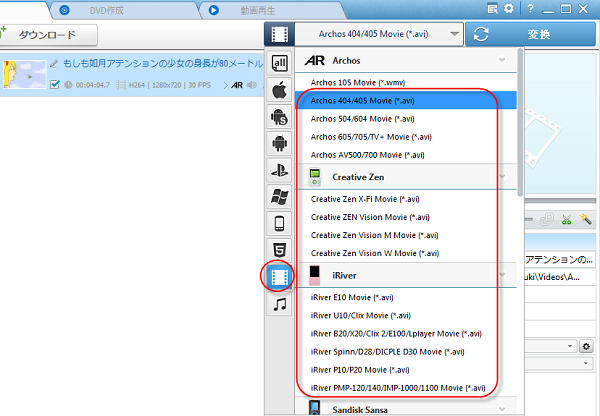Switch to the 動画再生 tab
Viewport: 600px width, 416px height.
point(257,10)
